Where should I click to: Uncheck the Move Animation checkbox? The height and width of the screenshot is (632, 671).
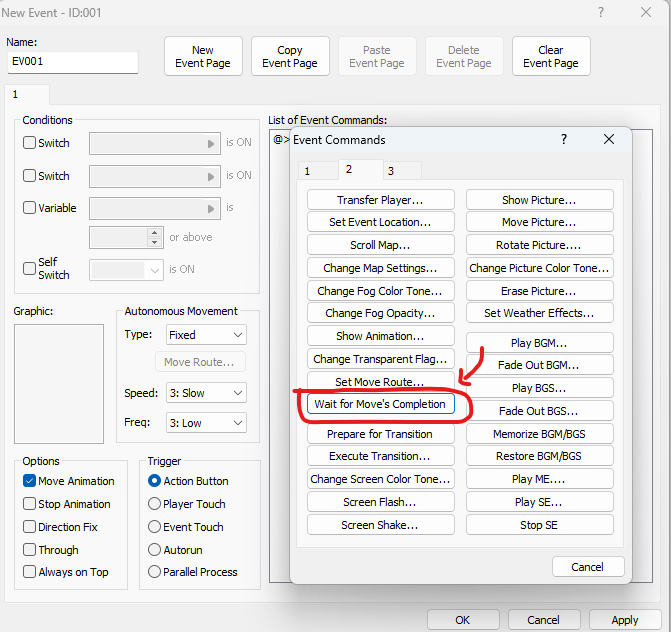point(30,481)
